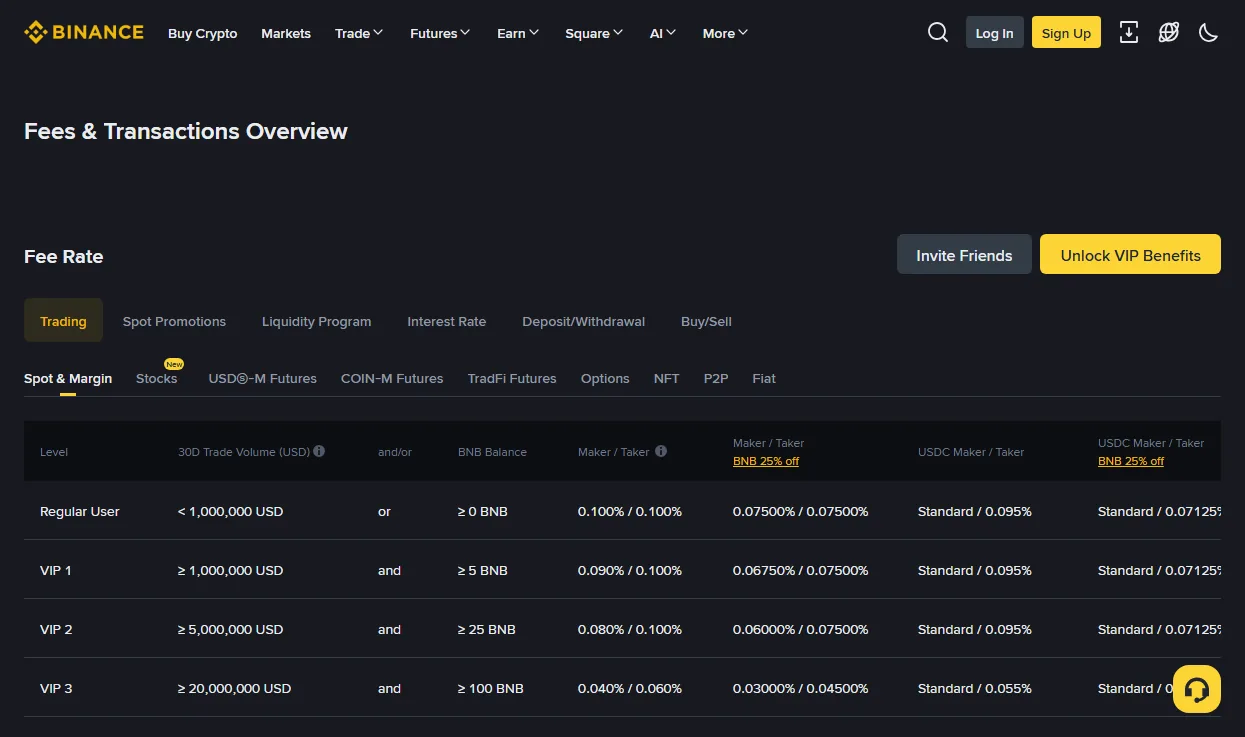Viewport: 1245px width, 737px height.
Task: Expand the Futures dropdown menu
Action: (x=440, y=33)
